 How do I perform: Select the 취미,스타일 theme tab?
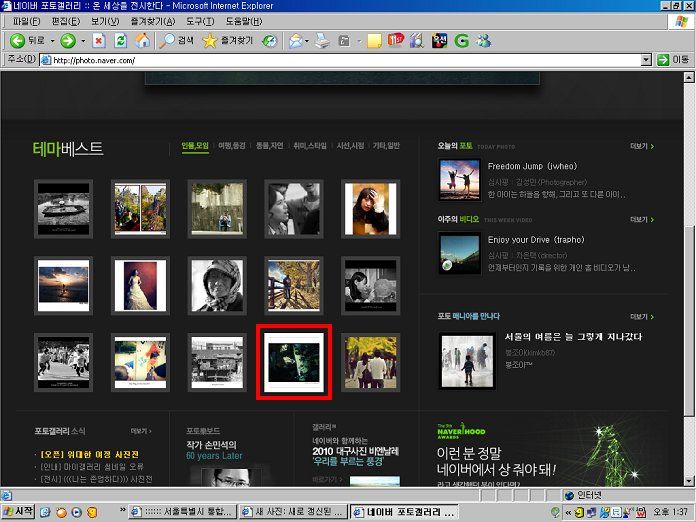point(309,146)
